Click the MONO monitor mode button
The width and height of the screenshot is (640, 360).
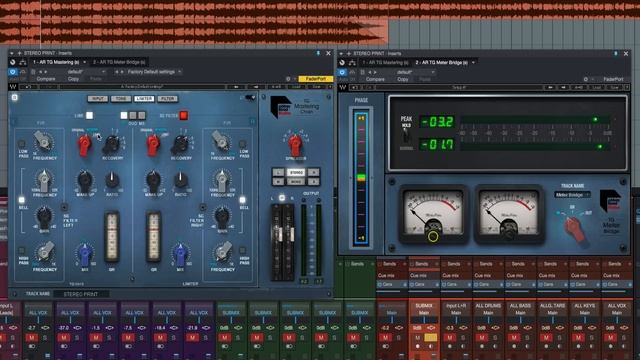click(296, 181)
